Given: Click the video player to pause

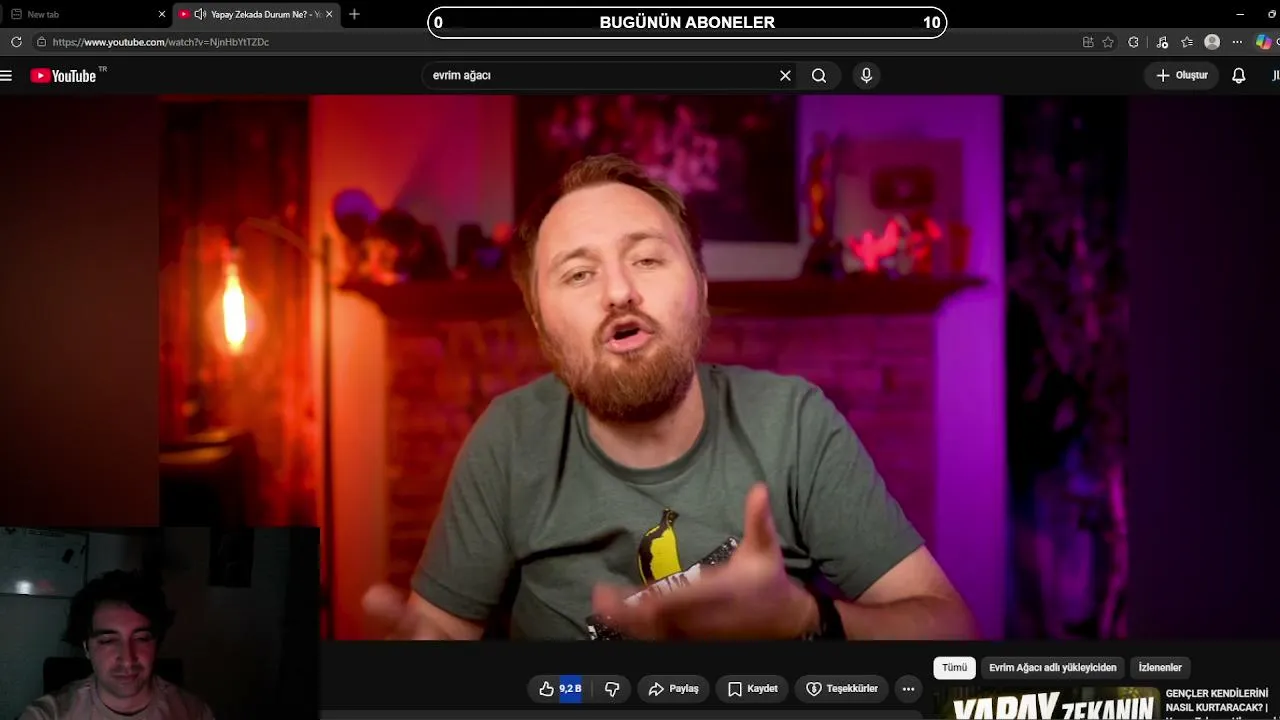Looking at the screenshot, I should click(640, 368).
